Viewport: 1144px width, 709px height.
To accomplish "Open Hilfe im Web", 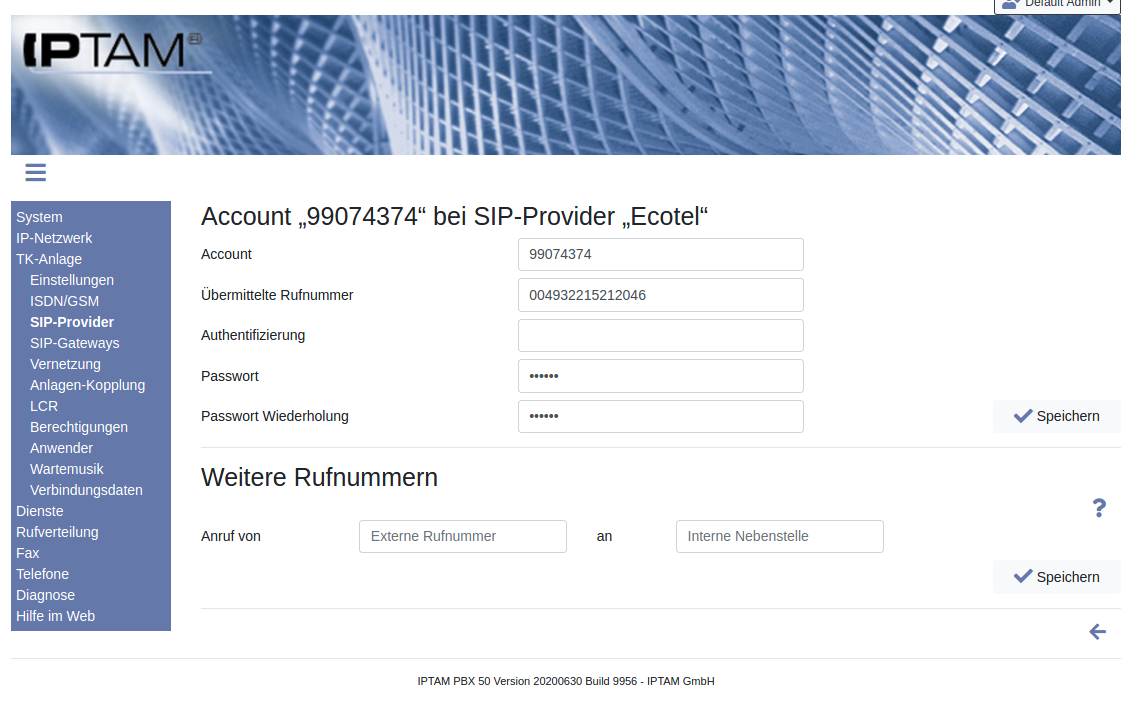I will (55, 616).
